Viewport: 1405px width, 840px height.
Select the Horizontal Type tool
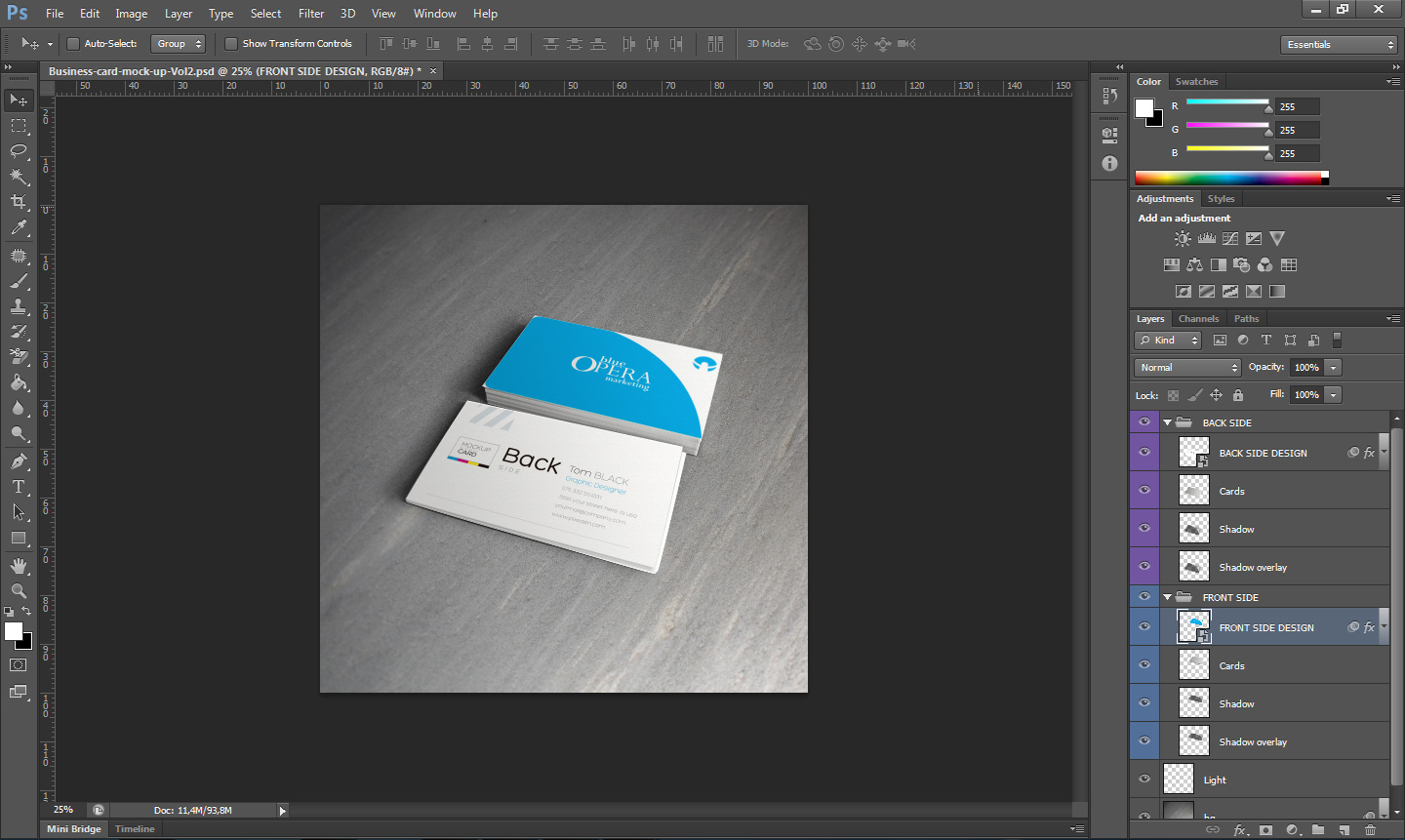pyautogui.click(x=19, y=486)
